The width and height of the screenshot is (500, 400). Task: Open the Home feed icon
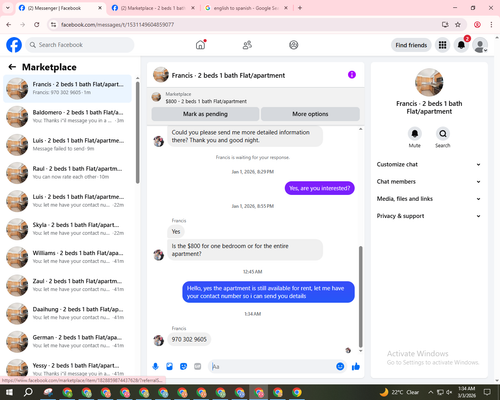pos(200,45)
